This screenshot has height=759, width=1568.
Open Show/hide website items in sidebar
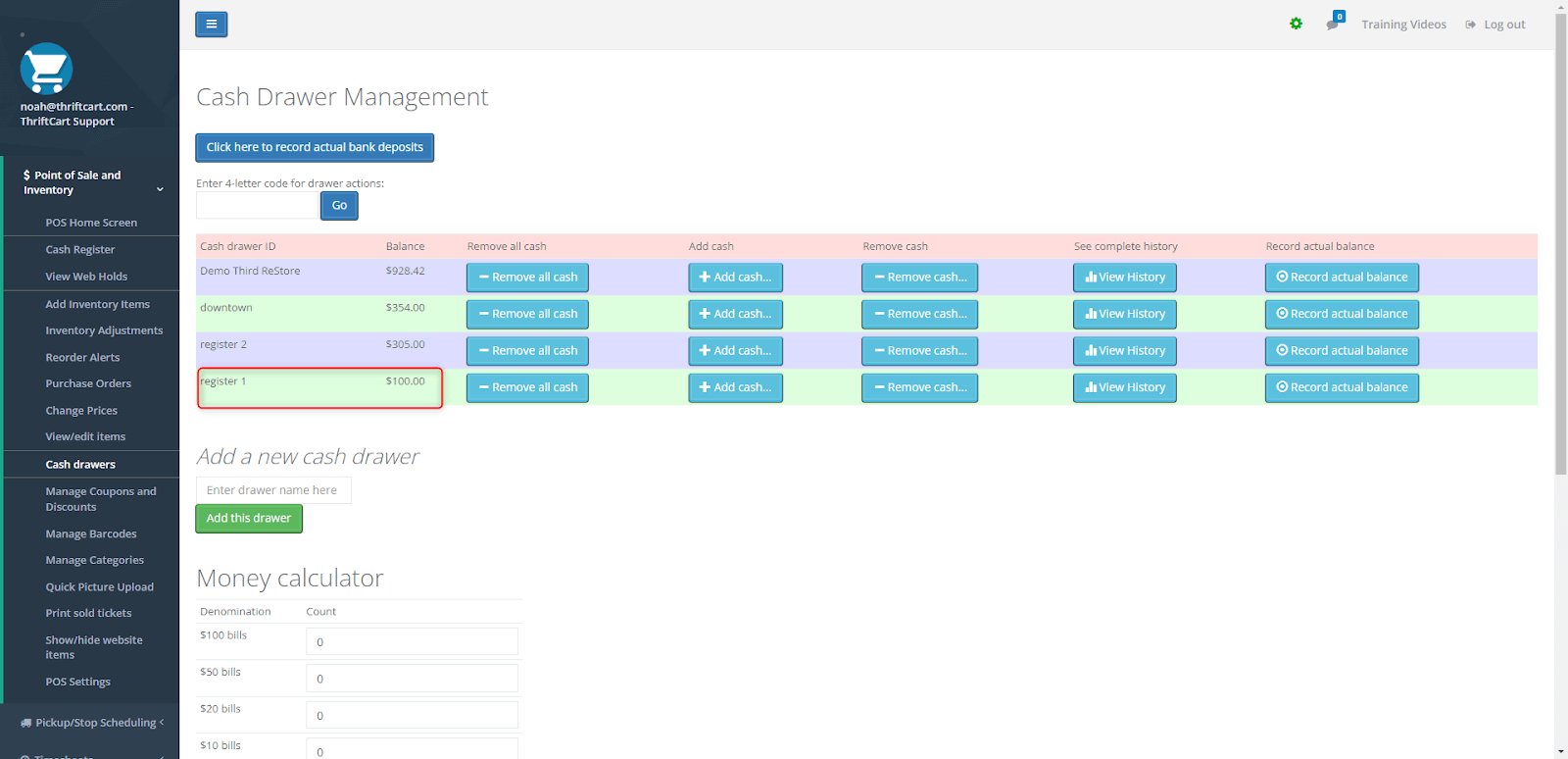pos(93,647)
